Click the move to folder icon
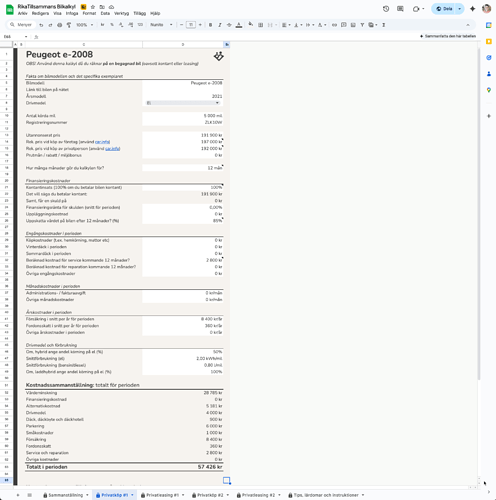This screenshot has width=496, height=500. (102, 7)
